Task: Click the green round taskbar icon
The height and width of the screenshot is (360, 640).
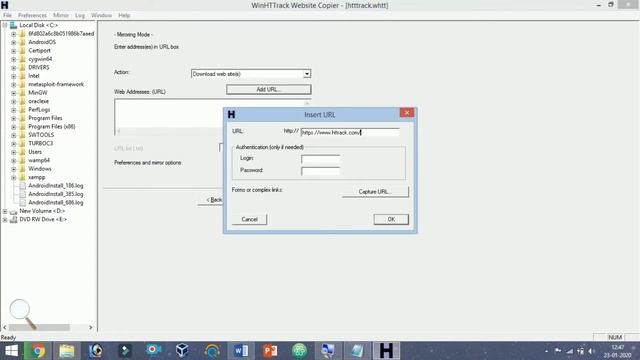Action: click(x=299, y=351)
